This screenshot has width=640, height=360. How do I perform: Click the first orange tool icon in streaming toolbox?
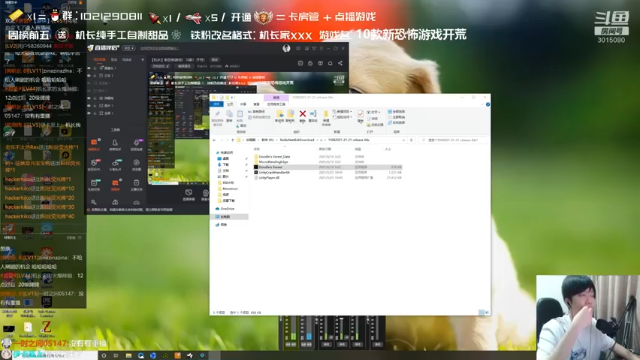[94, 143]
